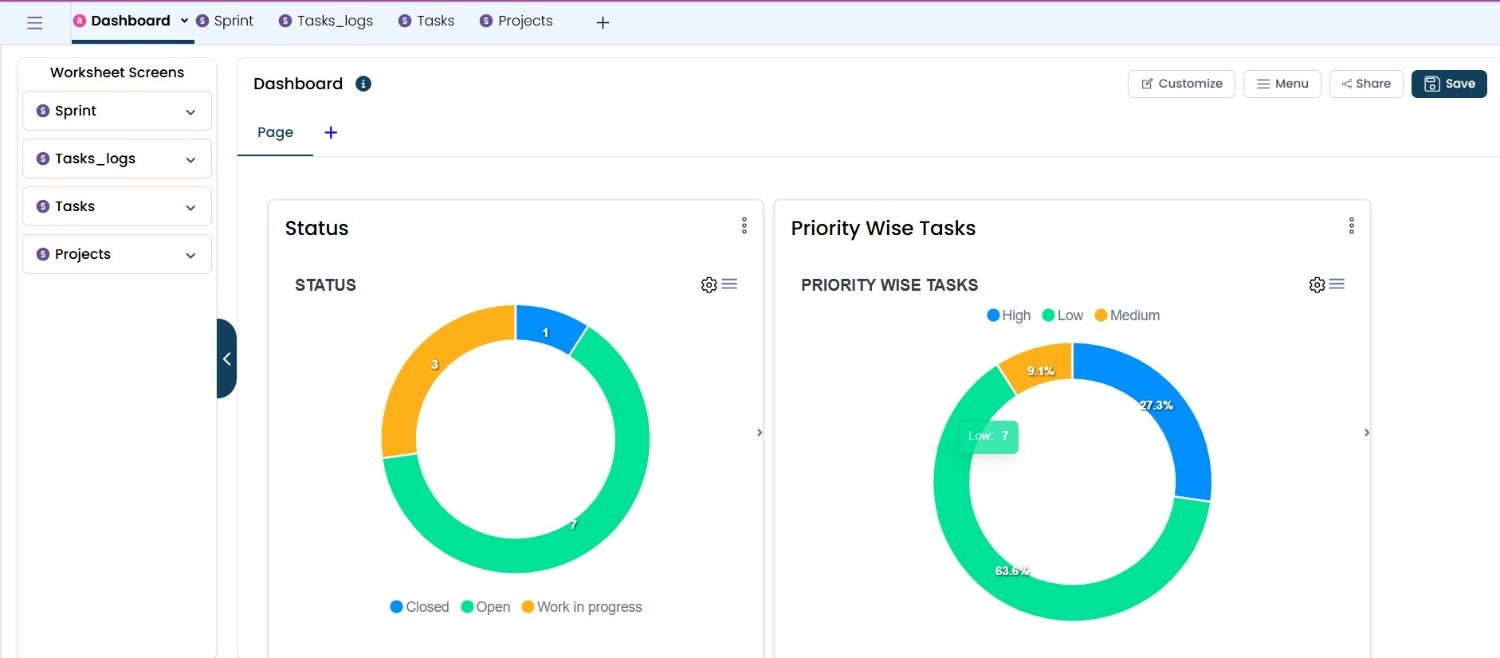
Task: Open Priority Wise Tasks card three-dot menu
Action: pyautogui.click(x=1351, y=226)
